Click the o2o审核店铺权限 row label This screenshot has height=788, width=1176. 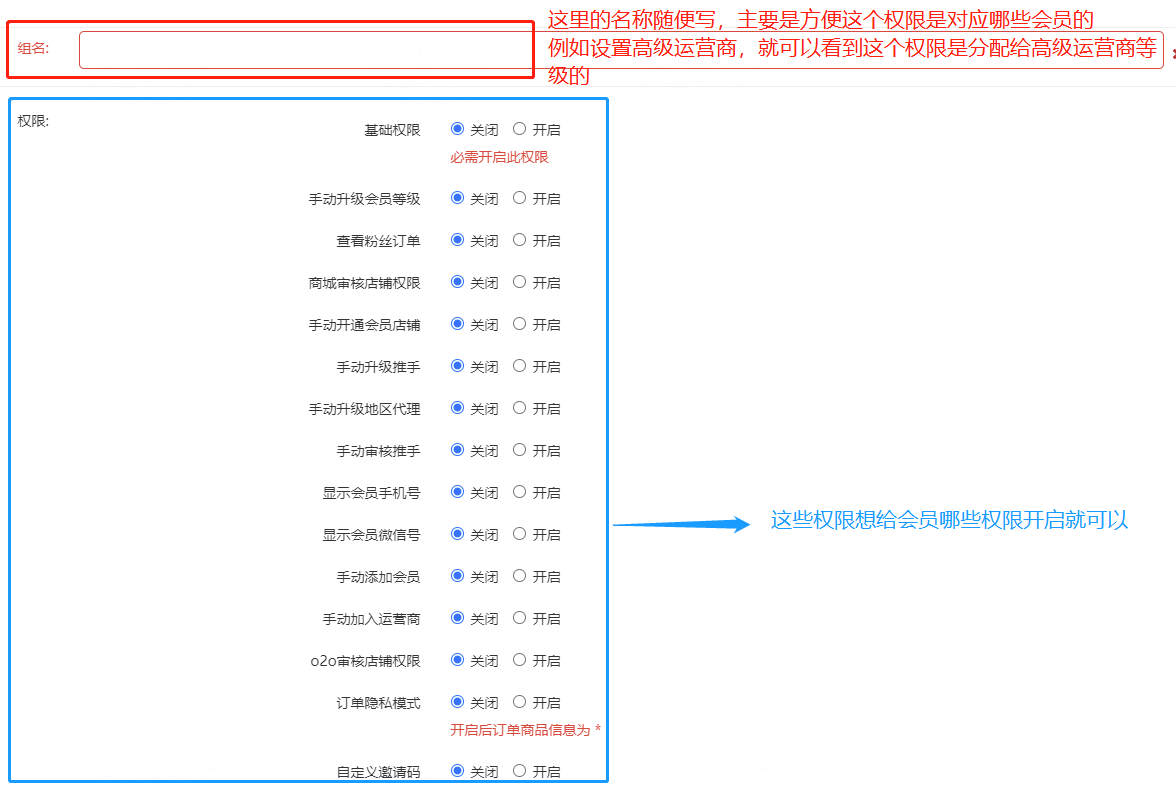[x=365, y=661]
